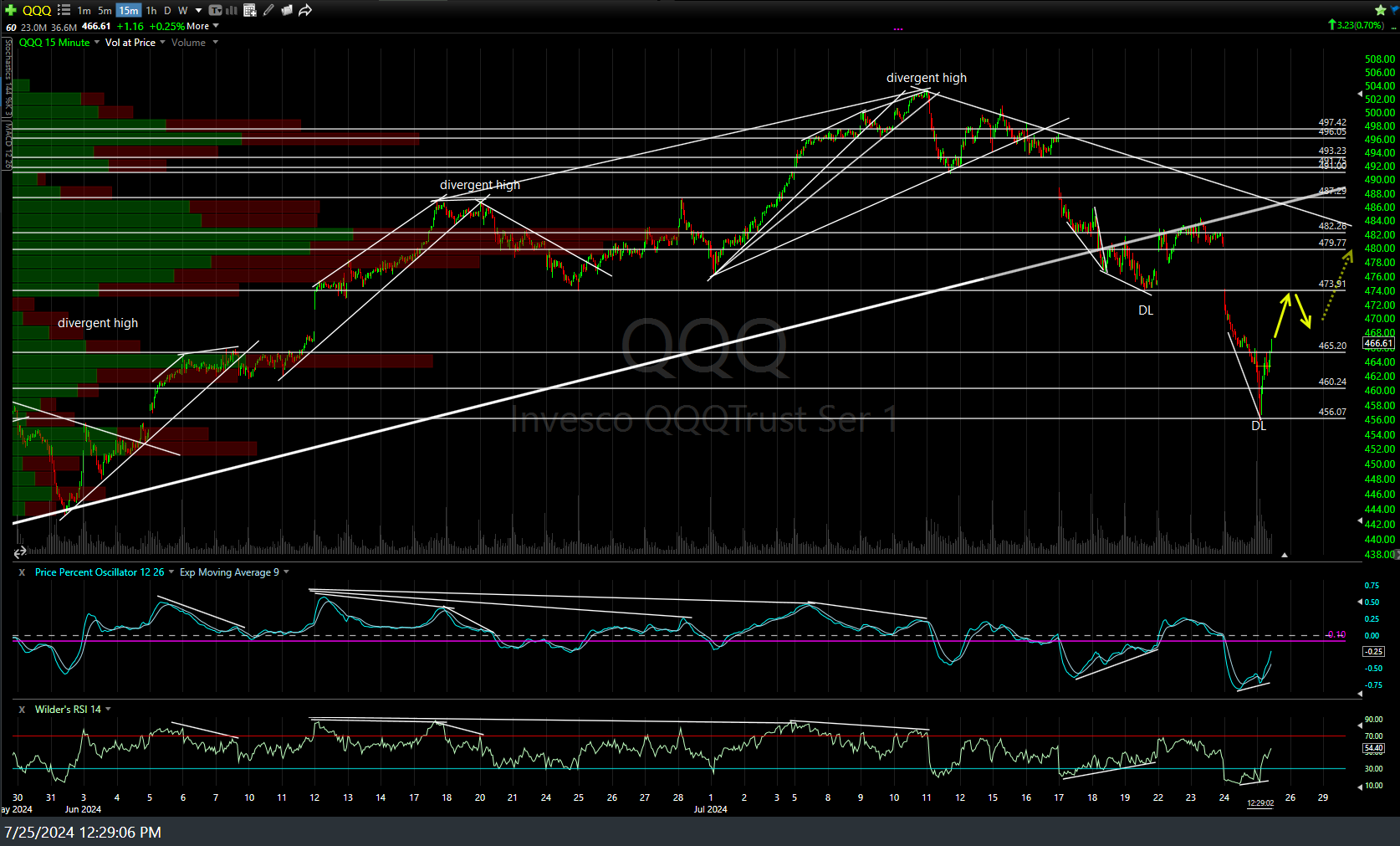The image size is (1400, 846).
Task: Click the DL label near July 25 low
Action: coord(1259,426)
